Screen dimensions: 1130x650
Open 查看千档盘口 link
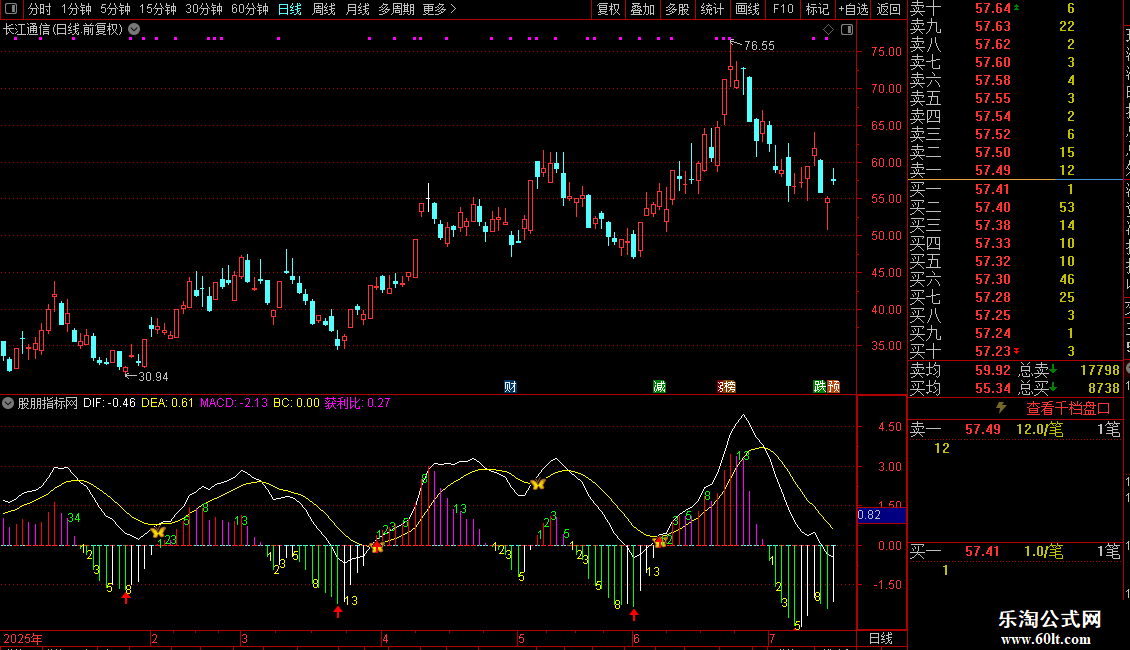click(x=1068, y=409)
